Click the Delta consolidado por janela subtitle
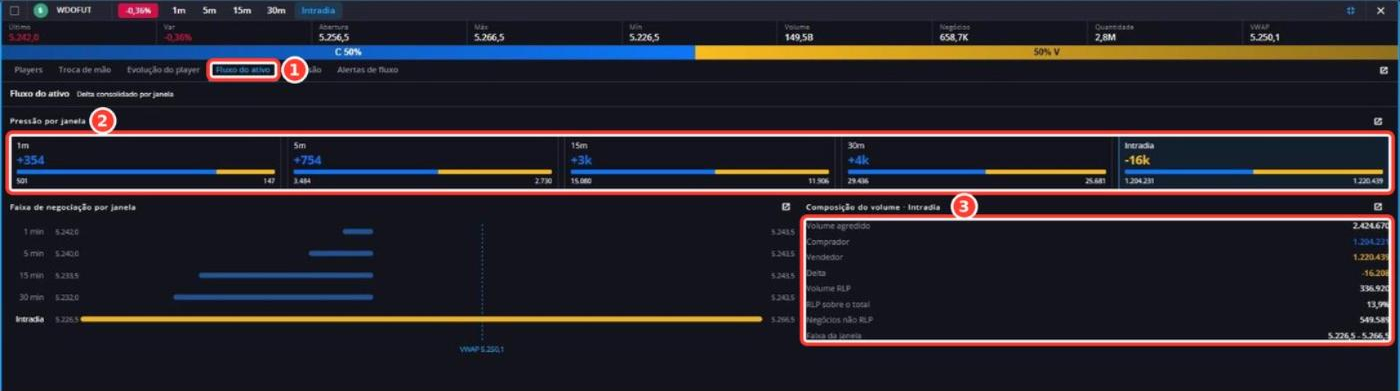This screenshot has height=391, width=1400. (125, 94)
